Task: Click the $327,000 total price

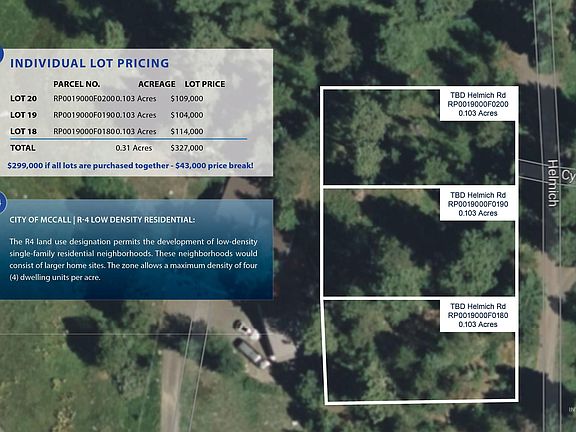Action: 187,148
